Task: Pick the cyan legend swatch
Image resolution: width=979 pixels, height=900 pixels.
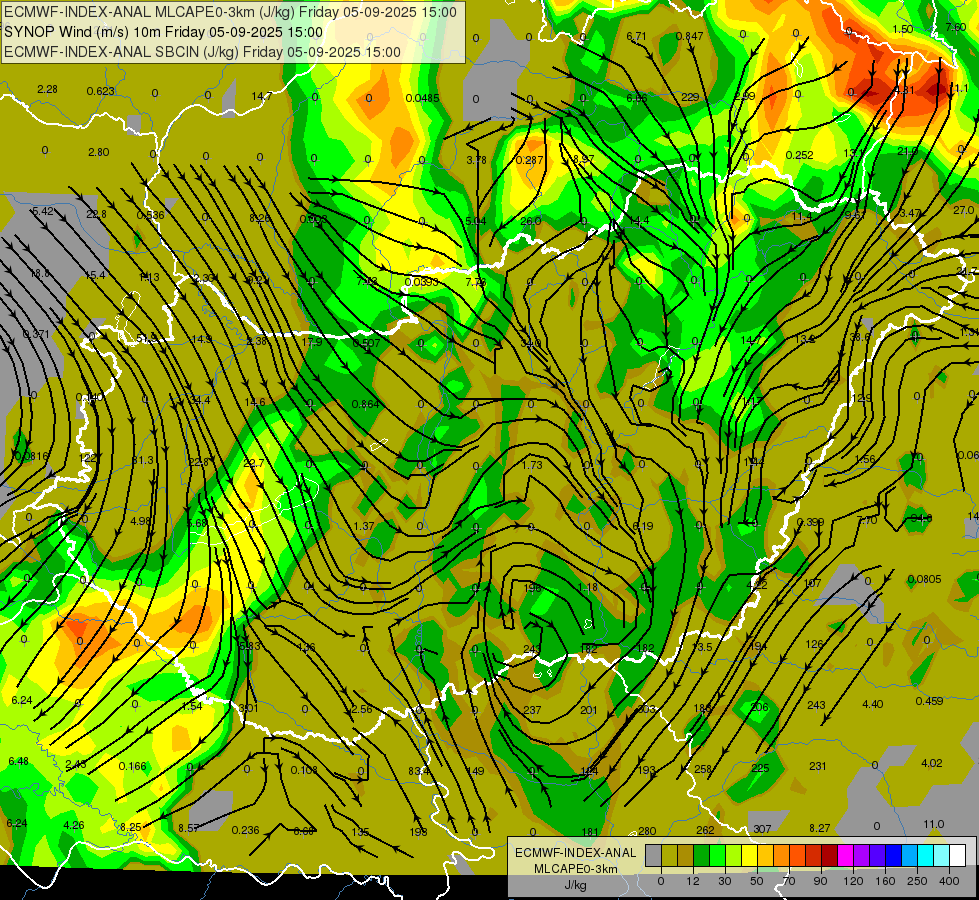Action: tap(925, 856)
